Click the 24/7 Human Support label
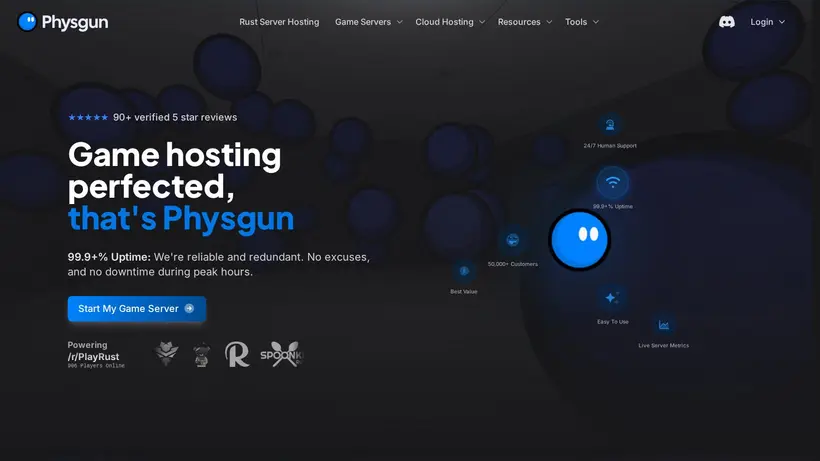 pos(610,146)
